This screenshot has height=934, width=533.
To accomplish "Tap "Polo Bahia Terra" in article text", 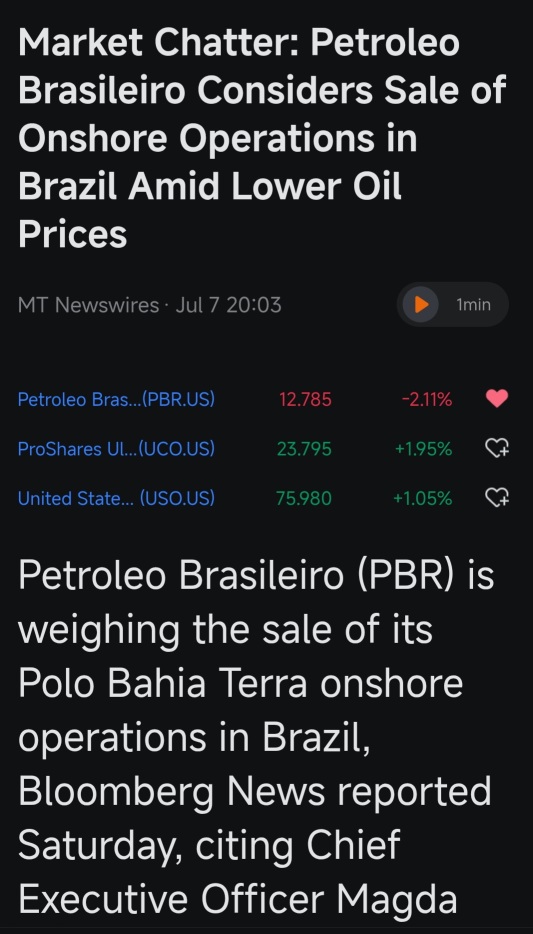I will (163, 684).
